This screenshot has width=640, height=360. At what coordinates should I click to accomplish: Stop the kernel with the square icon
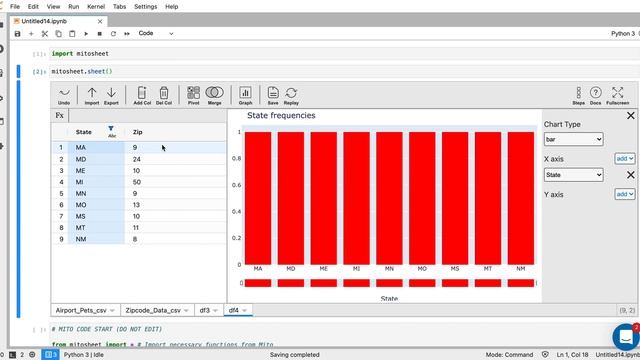[x=100, y=33]
